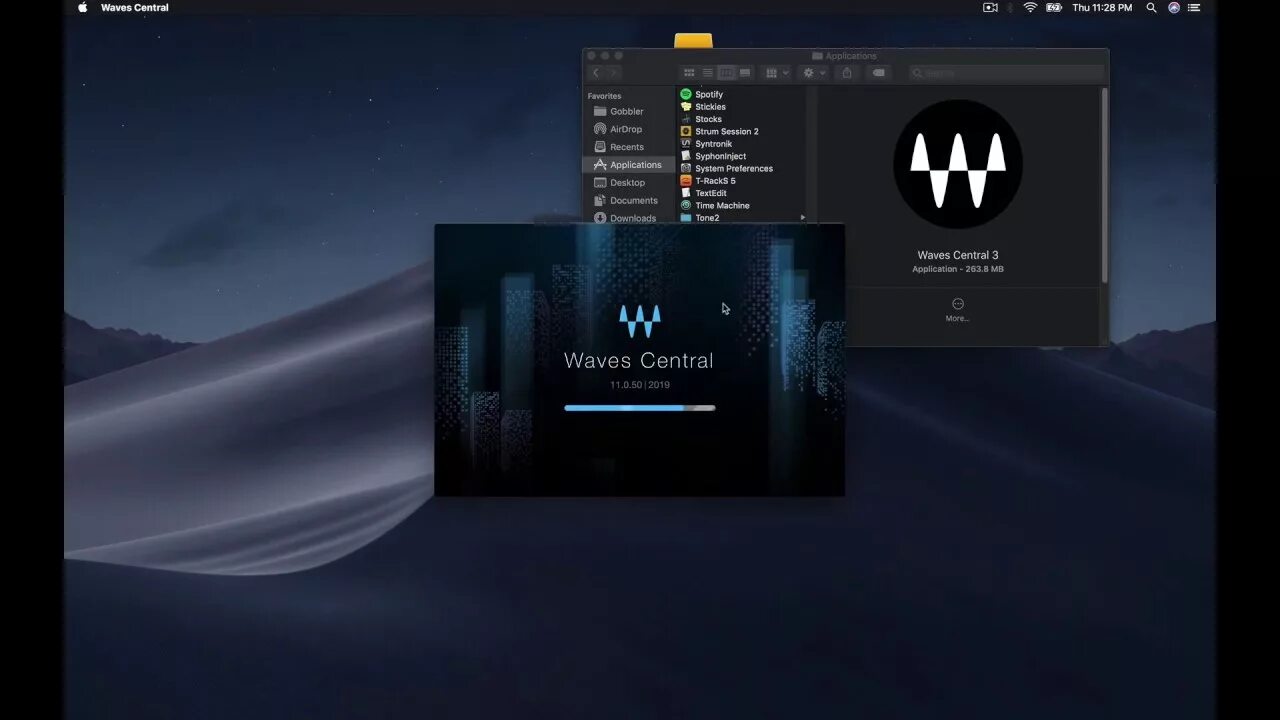Click the battery status icon
Screen dimensions: 1280x720
tap(1054, 7)
